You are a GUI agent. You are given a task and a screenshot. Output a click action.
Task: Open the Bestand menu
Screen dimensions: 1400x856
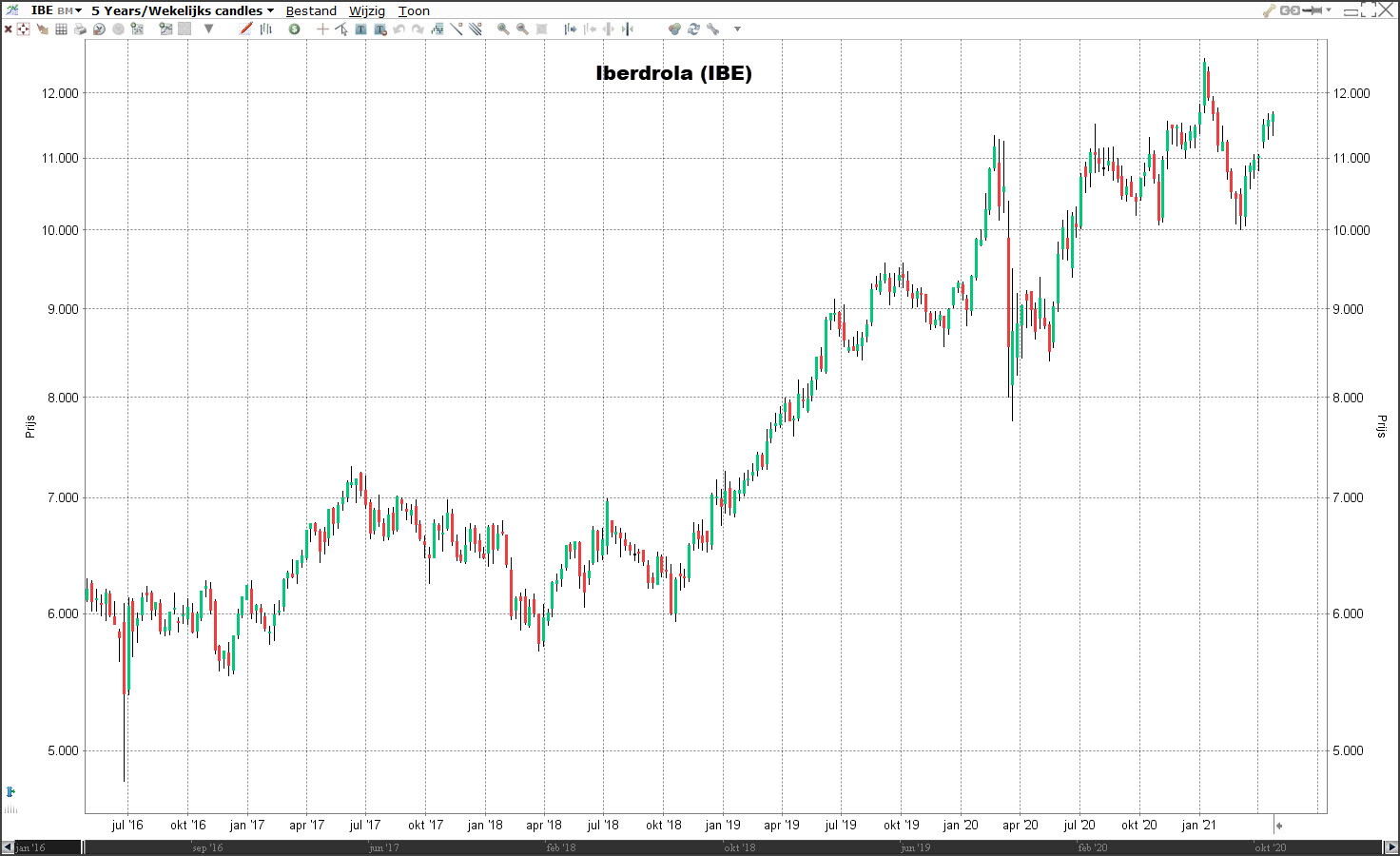(x=311, y=10)
